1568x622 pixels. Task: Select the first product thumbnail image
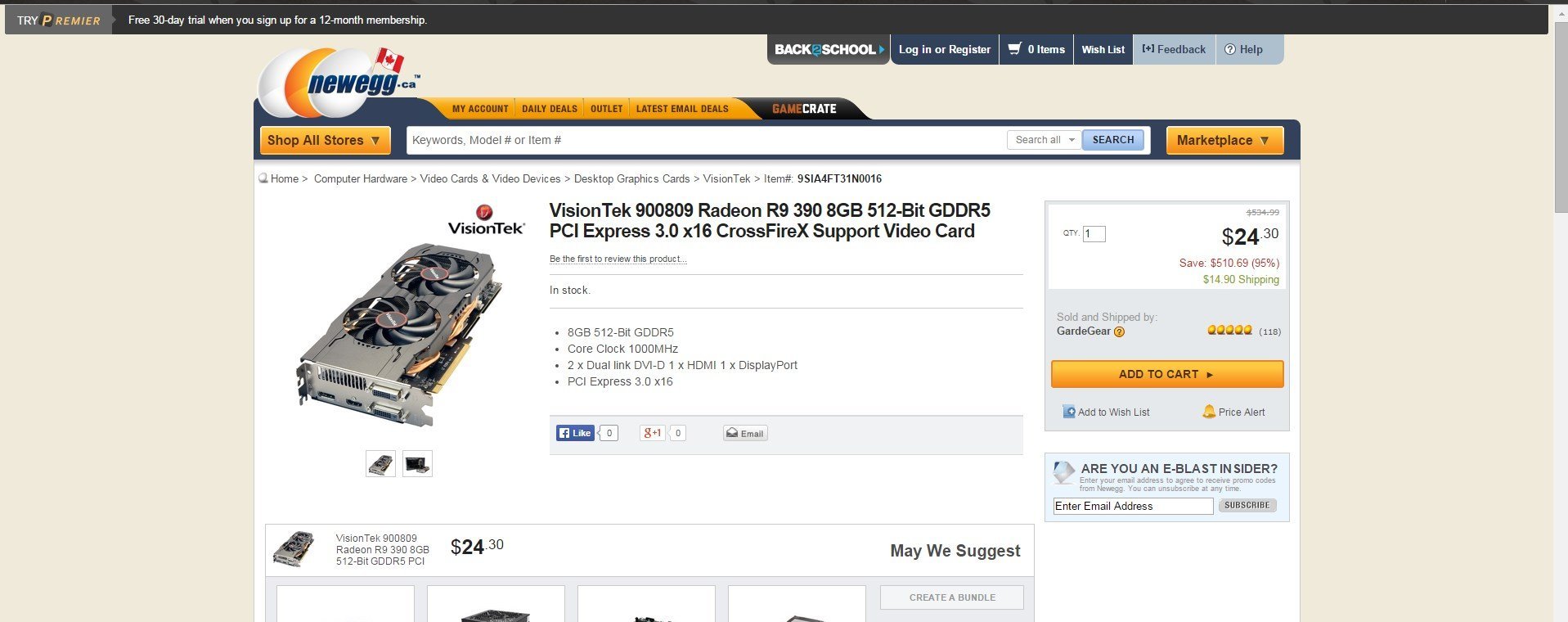380,464
